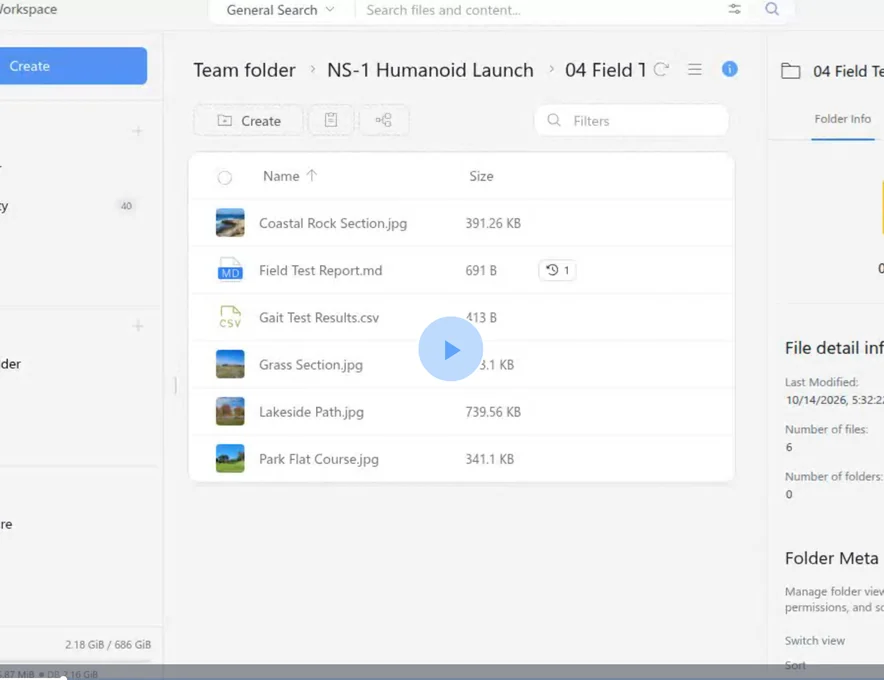The height and width of the screenshot is (680, 884).
Task: Switch to the Folder Info tab
Action: tap(842, 119)
